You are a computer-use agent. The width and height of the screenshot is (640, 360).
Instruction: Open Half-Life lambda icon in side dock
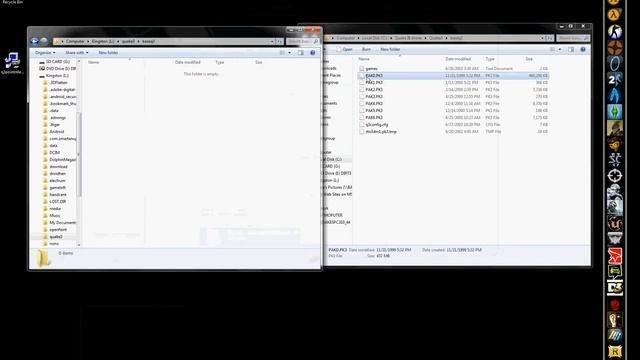(x=614, y=15)
